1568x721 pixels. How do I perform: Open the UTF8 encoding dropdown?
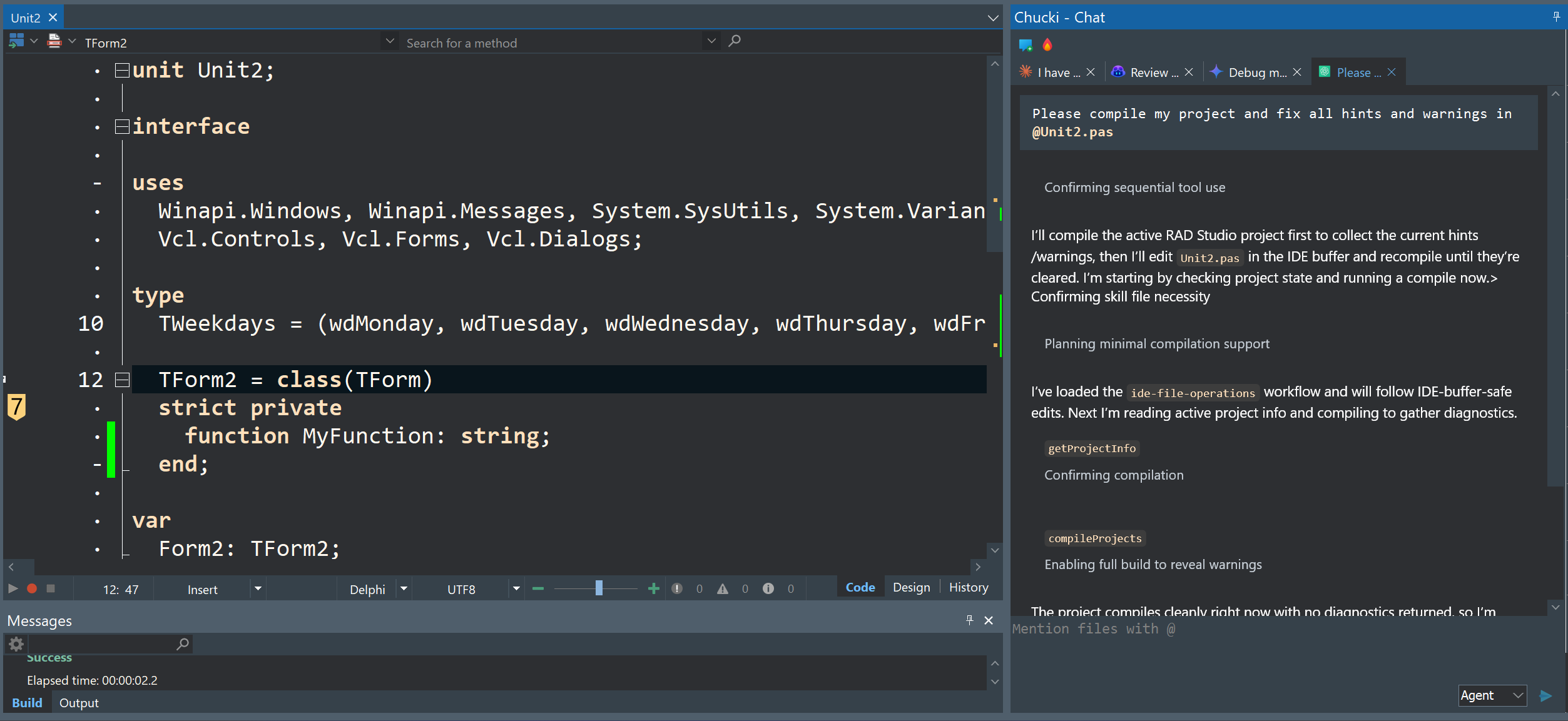click(516, 589)
